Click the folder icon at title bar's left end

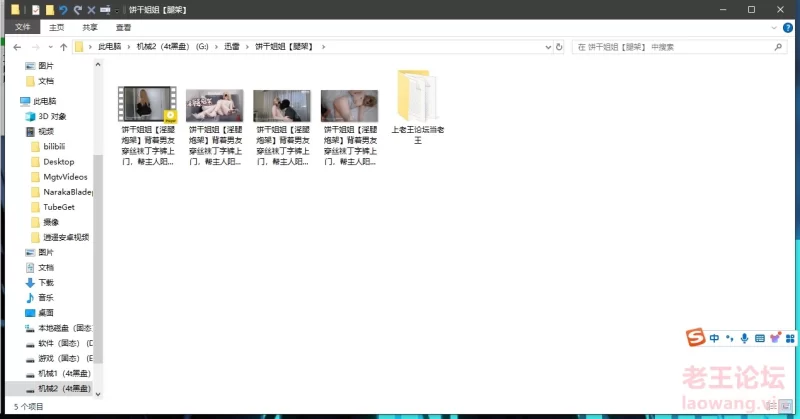pyautogui.click(x=15, y=10)
